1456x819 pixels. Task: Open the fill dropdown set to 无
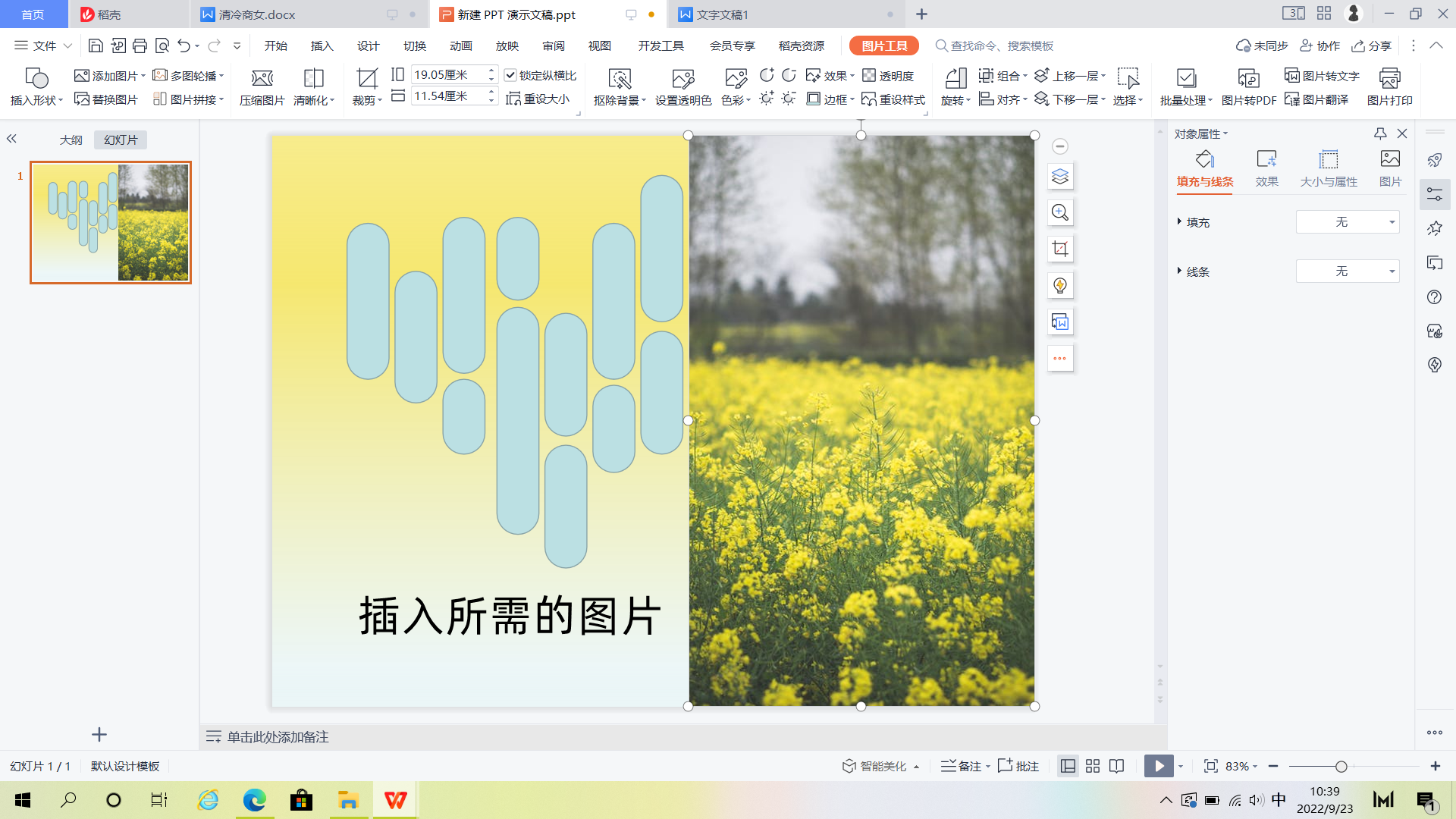pyautogui.click(x=1348, y=222)
